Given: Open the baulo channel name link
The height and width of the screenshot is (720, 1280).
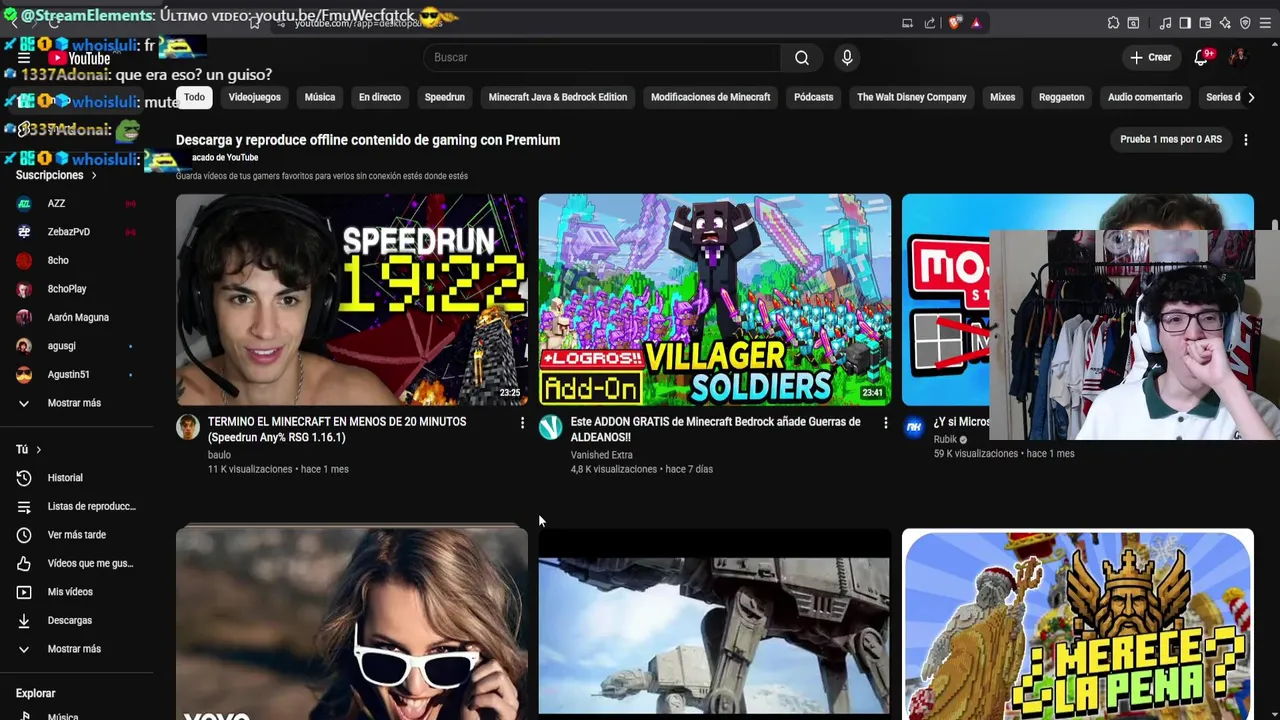Looking at the screenshot, I should (x=219, y=455).
